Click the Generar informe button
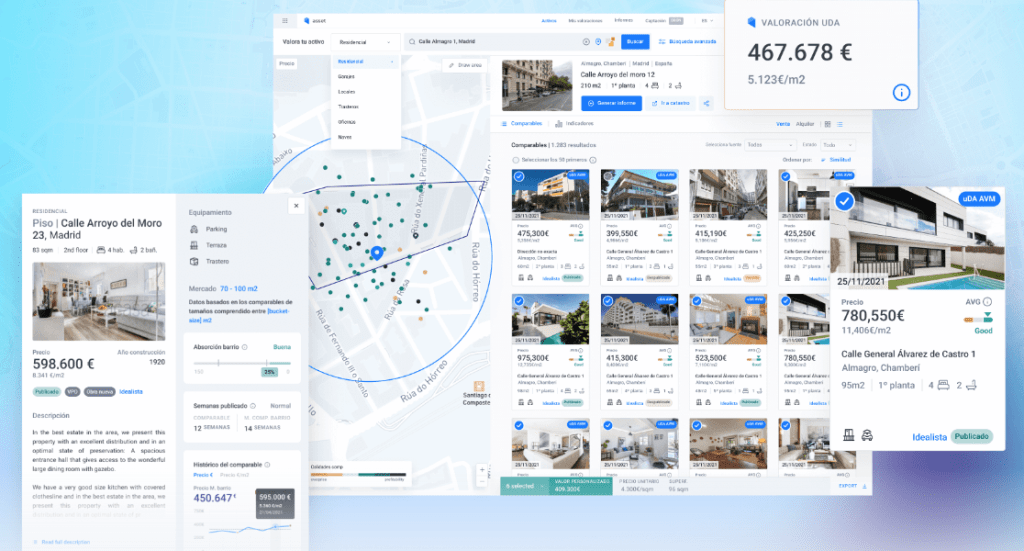 coord(611,103)
